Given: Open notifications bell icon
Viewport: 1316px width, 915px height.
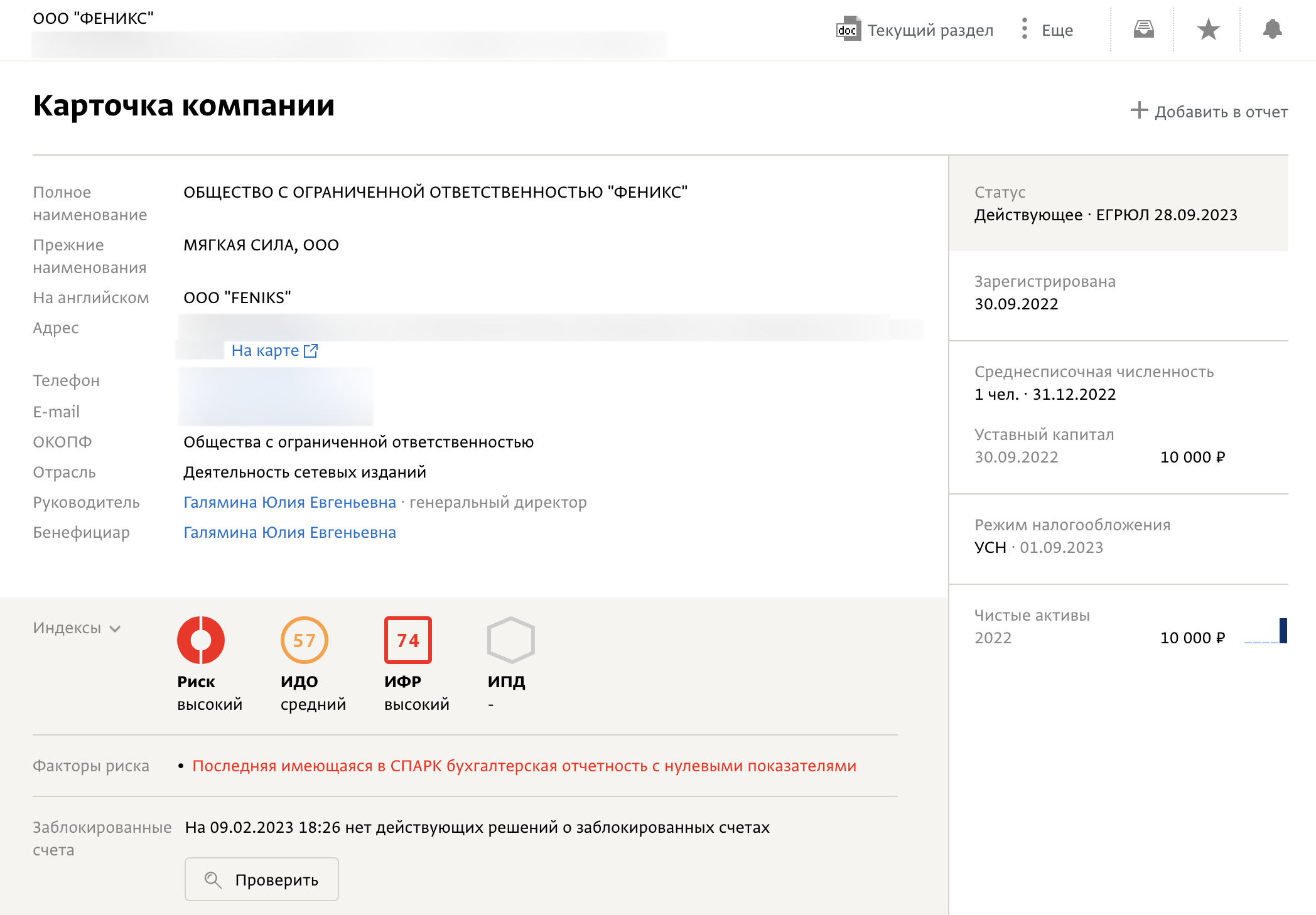Looking at the screenshot, I should point(1273,29).
